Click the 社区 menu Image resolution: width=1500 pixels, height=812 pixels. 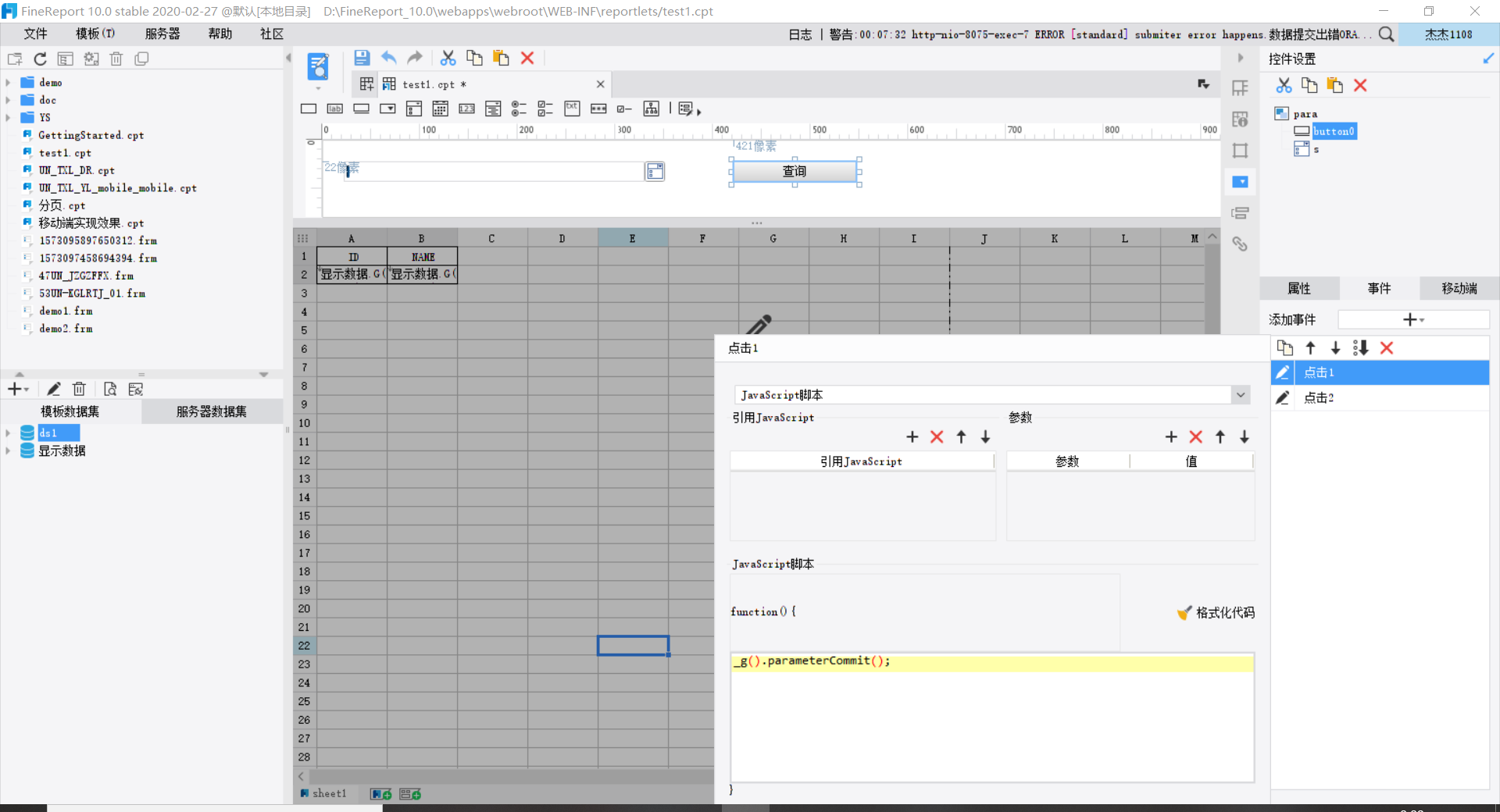point(272,34)
